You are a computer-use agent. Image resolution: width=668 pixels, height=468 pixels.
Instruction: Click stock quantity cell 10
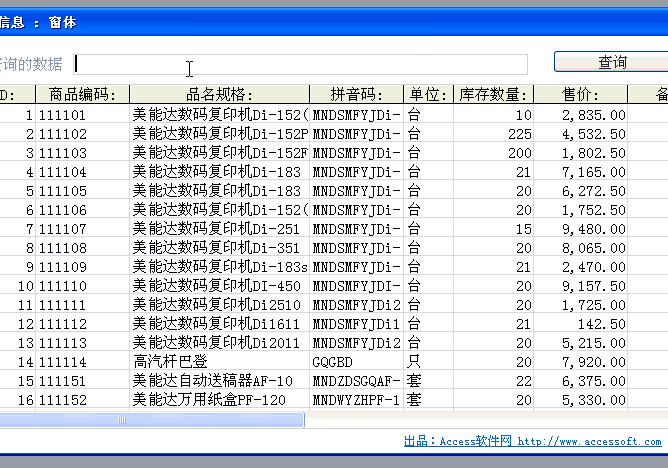(494, 115)
